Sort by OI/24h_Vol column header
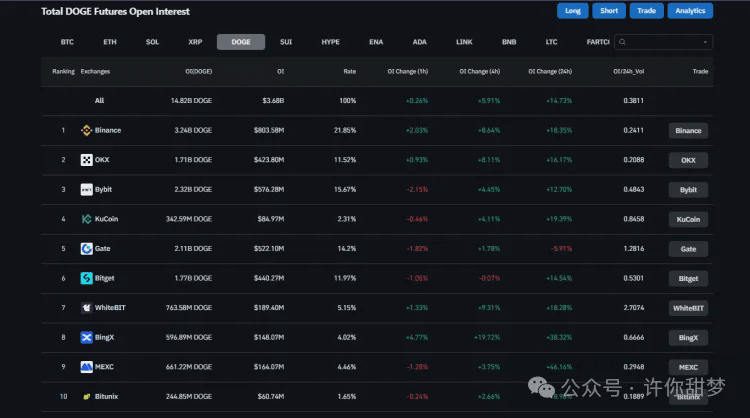The width and height of the screenshot is (750, 418). (x=629, y=71)
